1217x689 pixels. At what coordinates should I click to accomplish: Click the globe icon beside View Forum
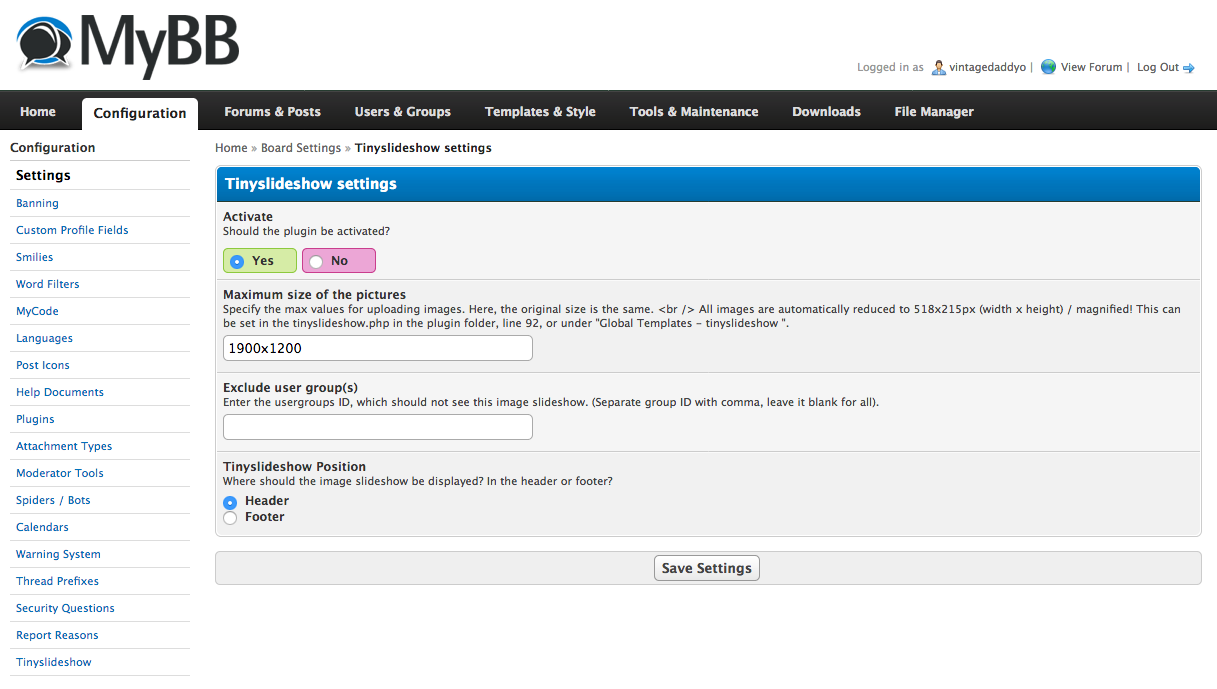coord(1048,67)
